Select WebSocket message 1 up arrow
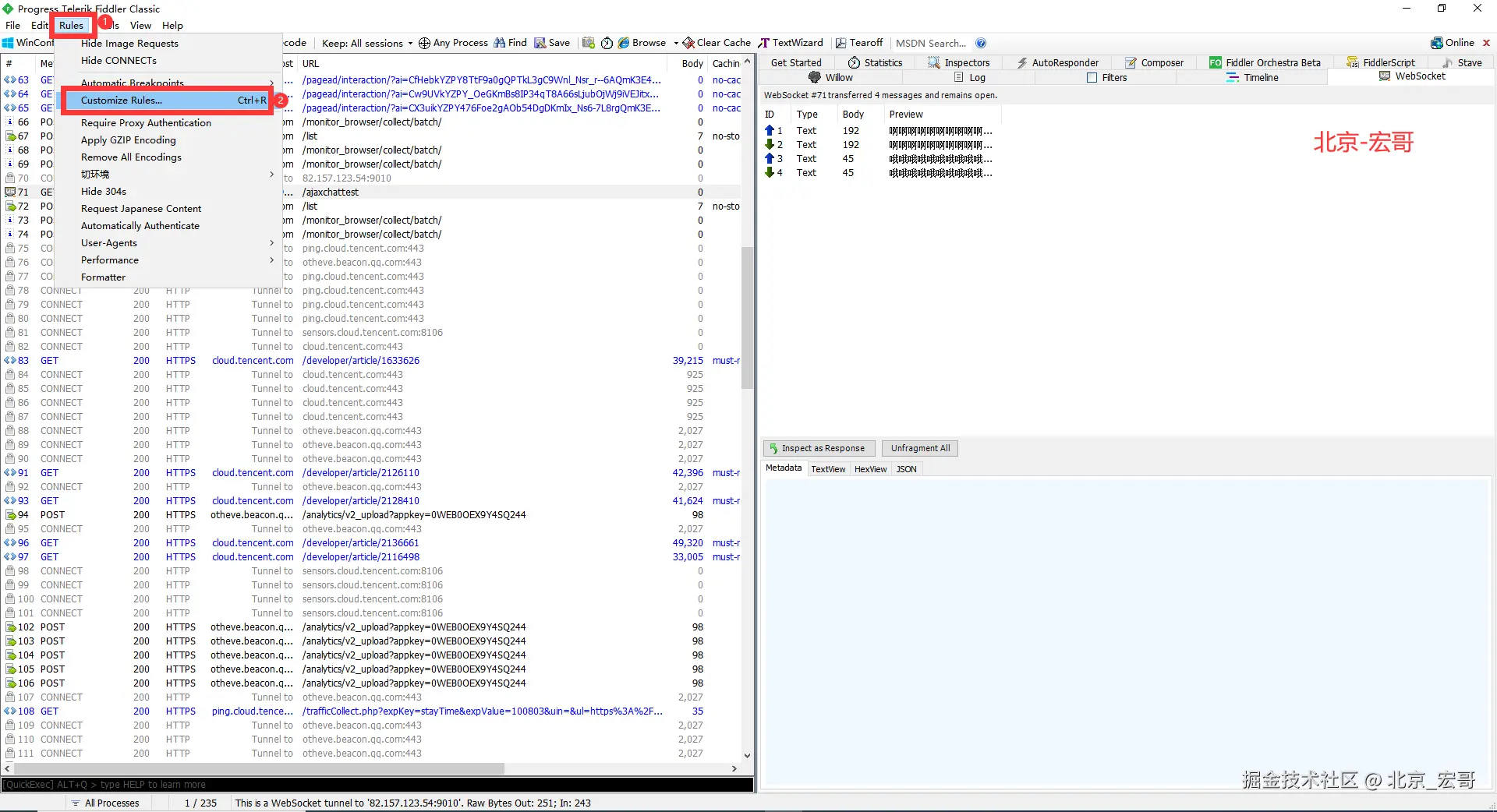The image size is (1497, 812). click(770, 130)
